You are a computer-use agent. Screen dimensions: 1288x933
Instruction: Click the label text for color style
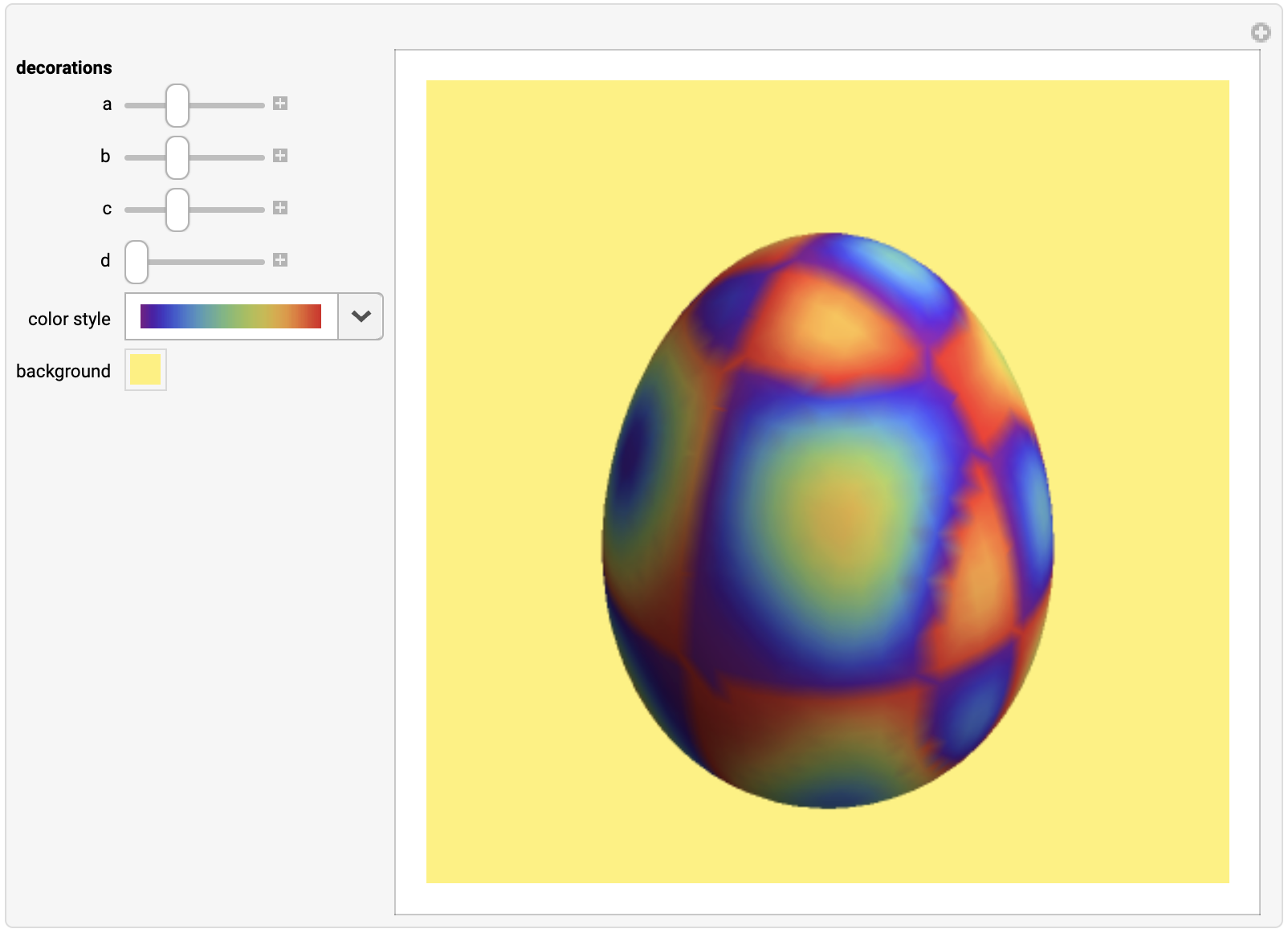70,318
